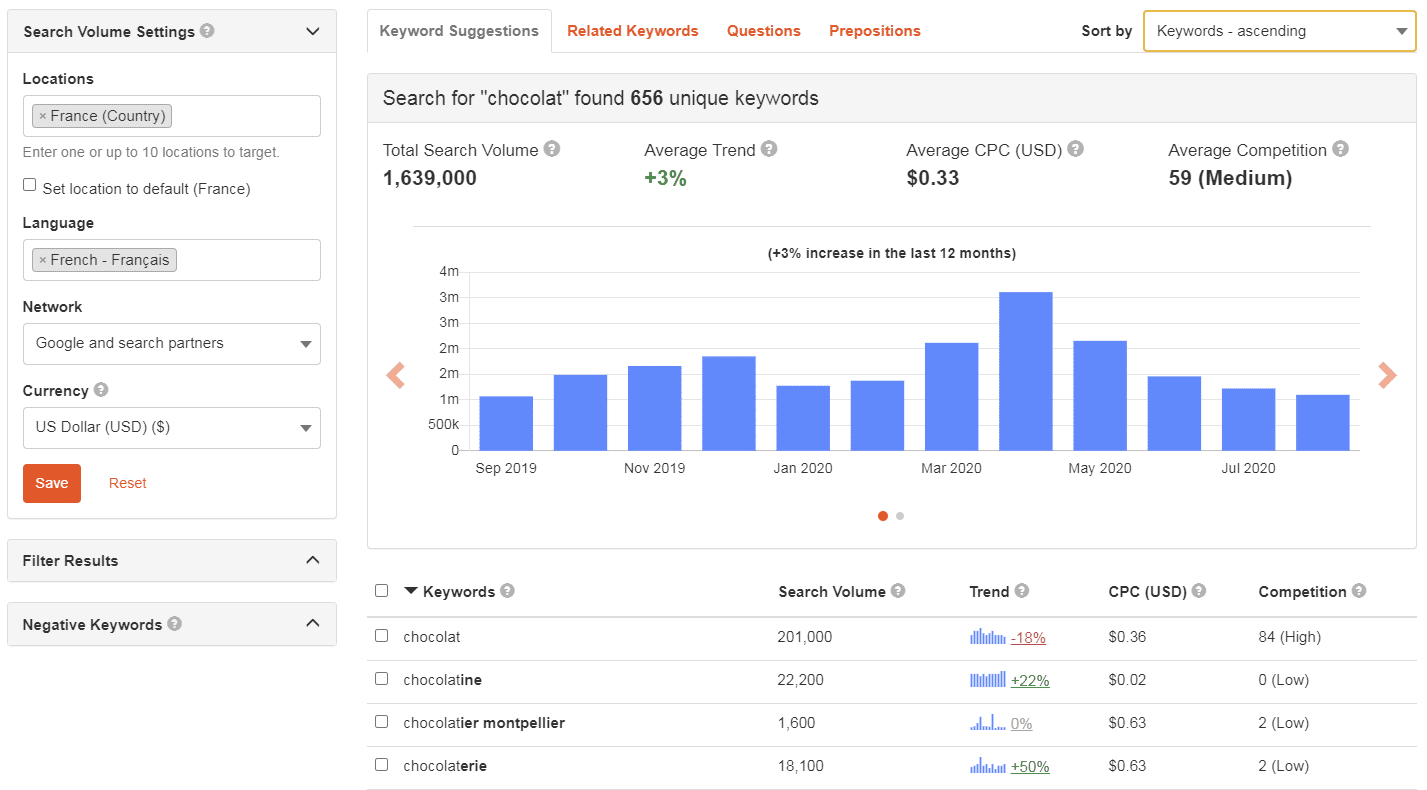Click help icon beside Average CPC (USD)
The height and width of the screenshot is (790, 1427).
point(1076,149)
